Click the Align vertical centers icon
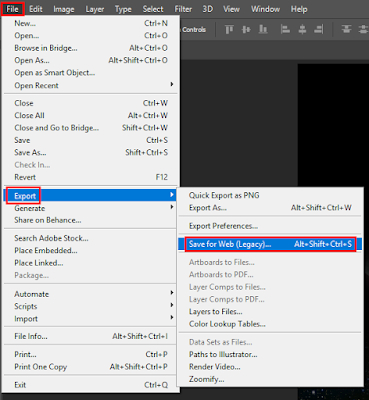 click(x=246, y=30)
